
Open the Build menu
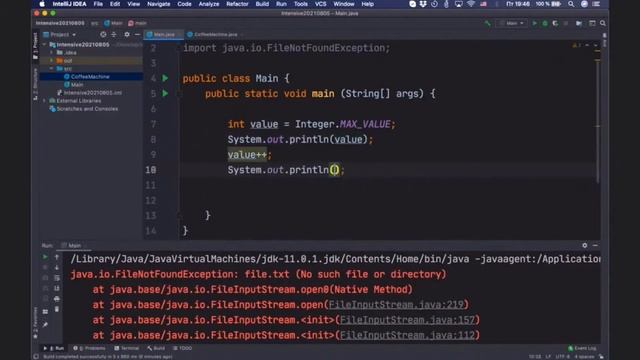(x=262, y=4)
